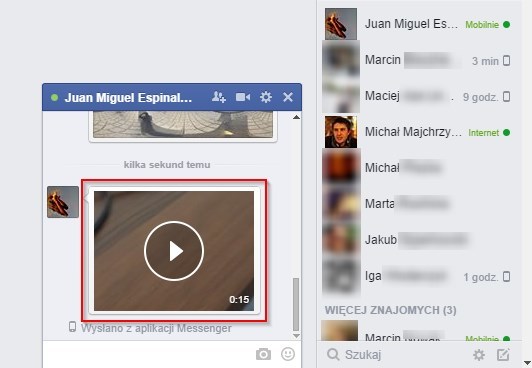The height and width of the screenshot is (368, 532).
Task: Click Juan Miguel avatar in friends list
Action: (341, 24)
